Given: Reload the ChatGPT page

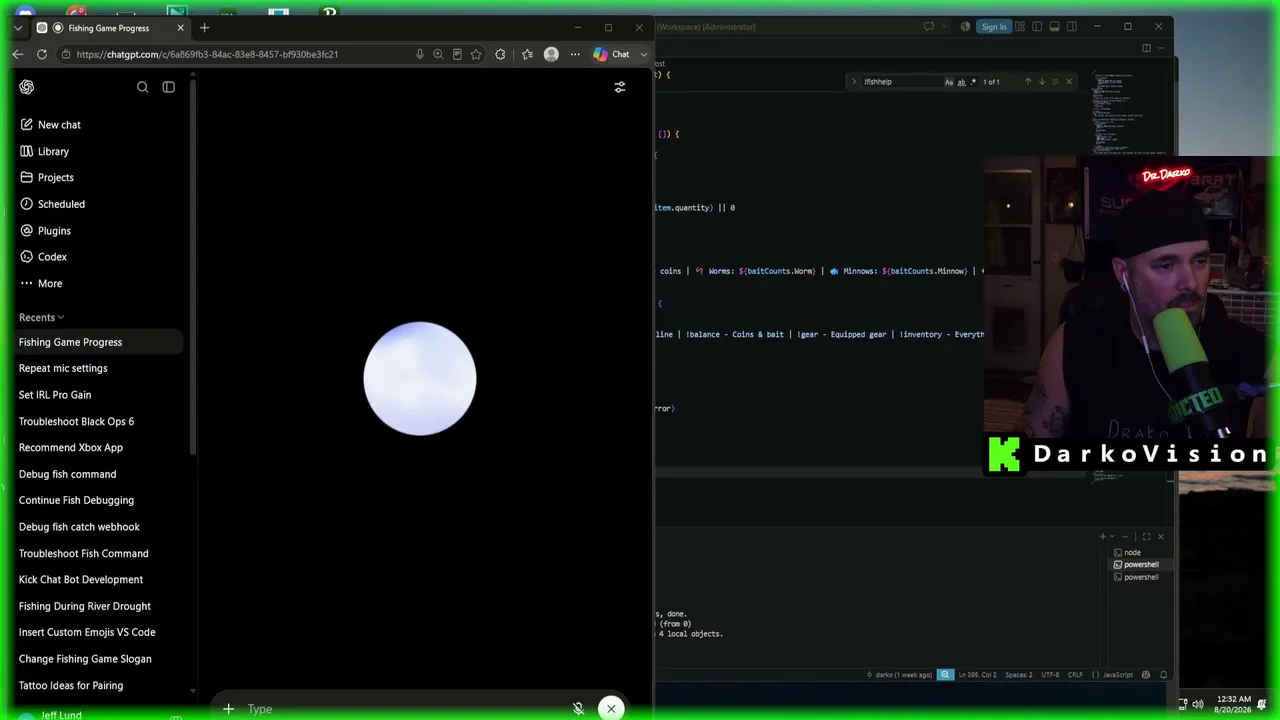Looking at the screenshot, I should pyautogui.click(x=42, y=54).
